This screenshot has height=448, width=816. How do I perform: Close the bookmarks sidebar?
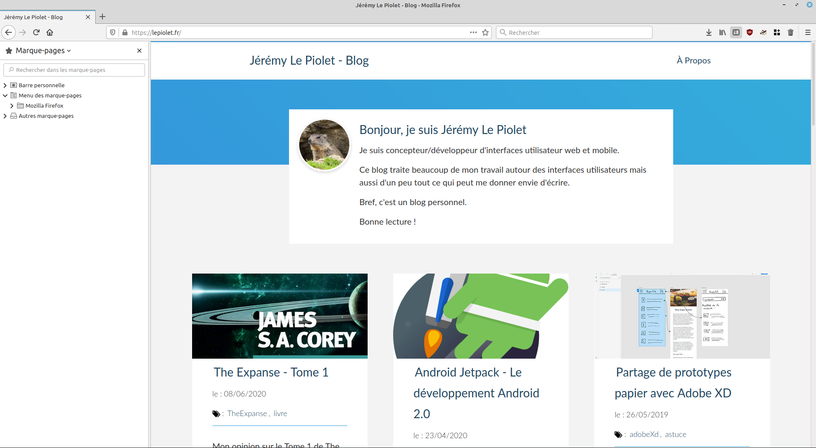(139, 50)
